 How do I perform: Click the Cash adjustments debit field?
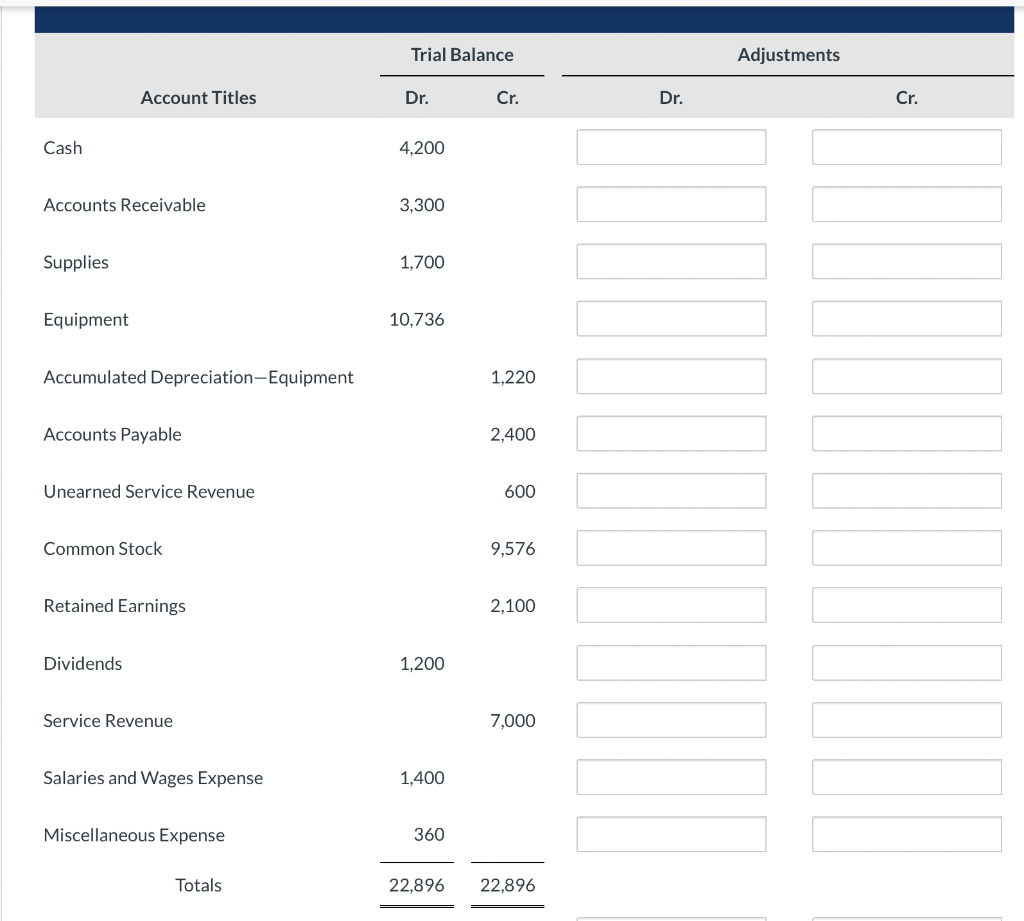[x=671, y=146]
